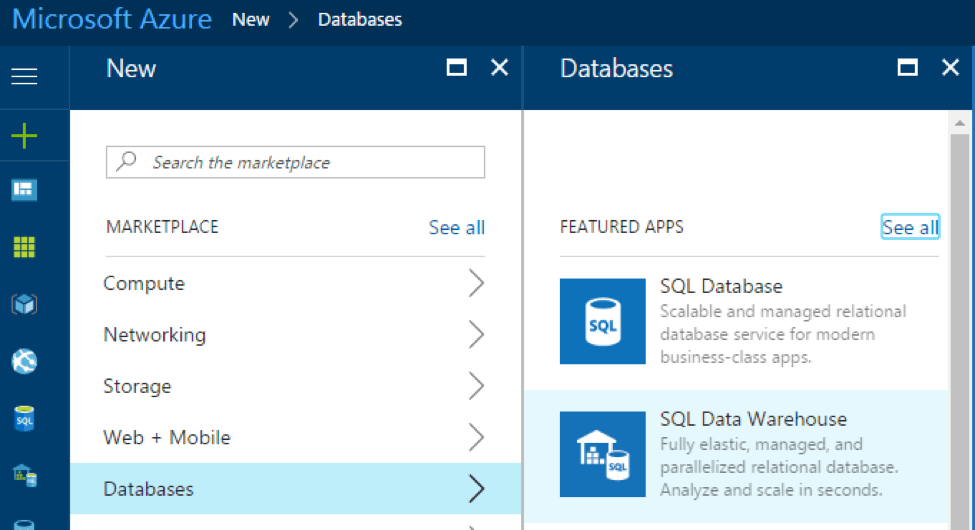Select the Compute marketplace category

(295, 283)
